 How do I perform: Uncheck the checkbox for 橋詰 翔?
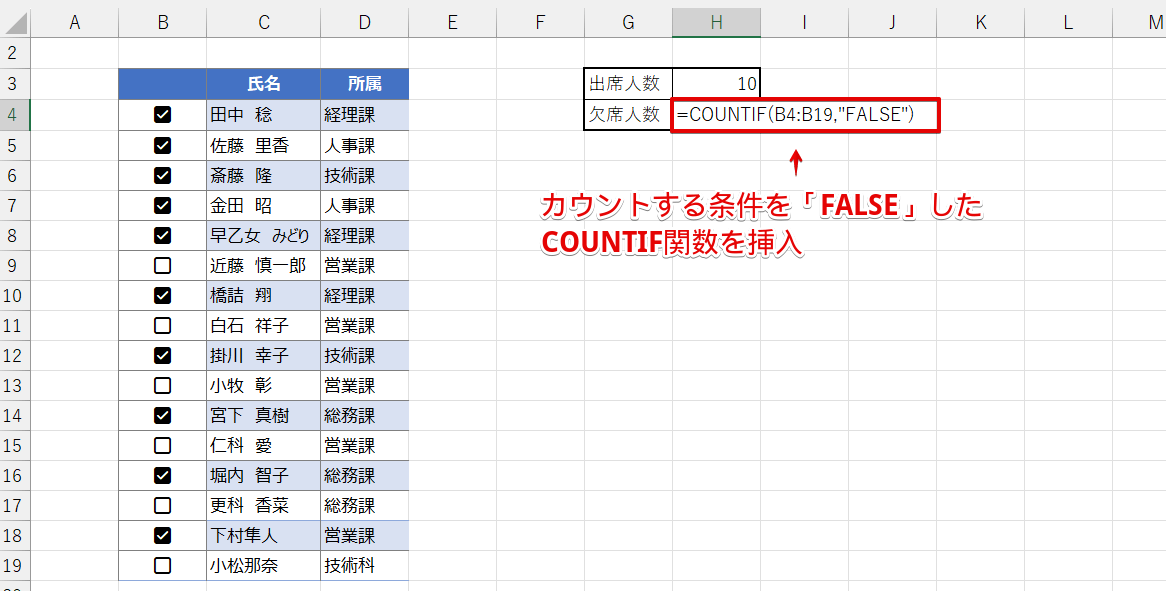pyautogui.click(x=162, y=295)
